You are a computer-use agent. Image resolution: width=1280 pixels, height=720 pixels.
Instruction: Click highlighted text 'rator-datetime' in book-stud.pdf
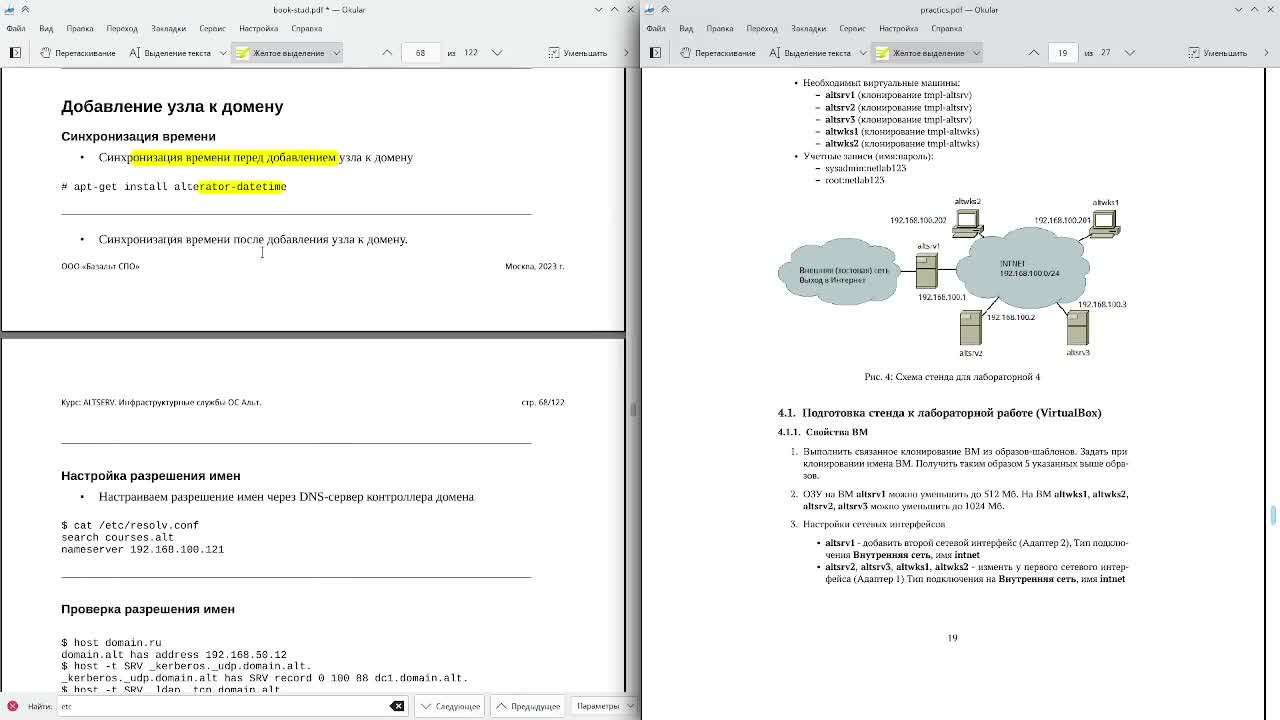pyautogui.click(x=243, y=187)
